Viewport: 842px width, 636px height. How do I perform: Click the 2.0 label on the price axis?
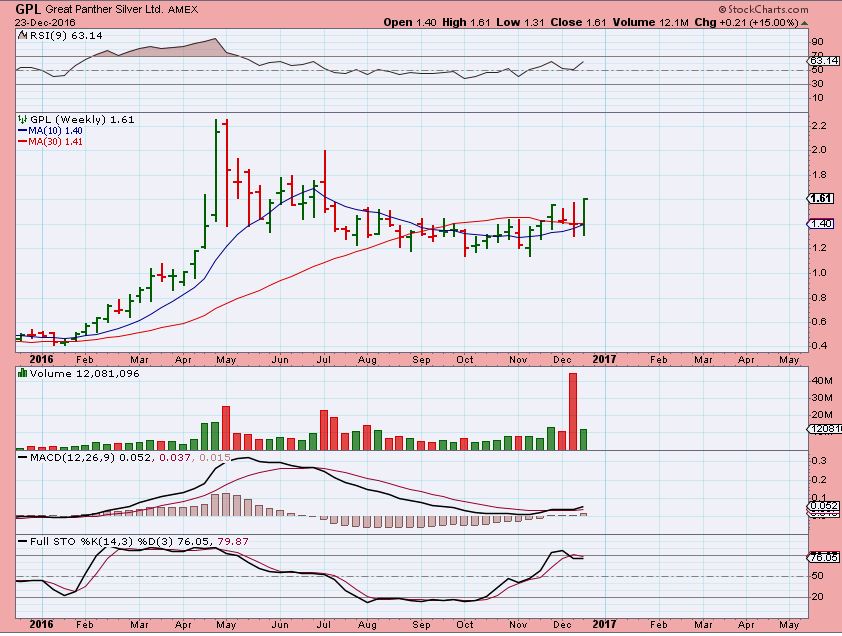click(x=819, y=150)
